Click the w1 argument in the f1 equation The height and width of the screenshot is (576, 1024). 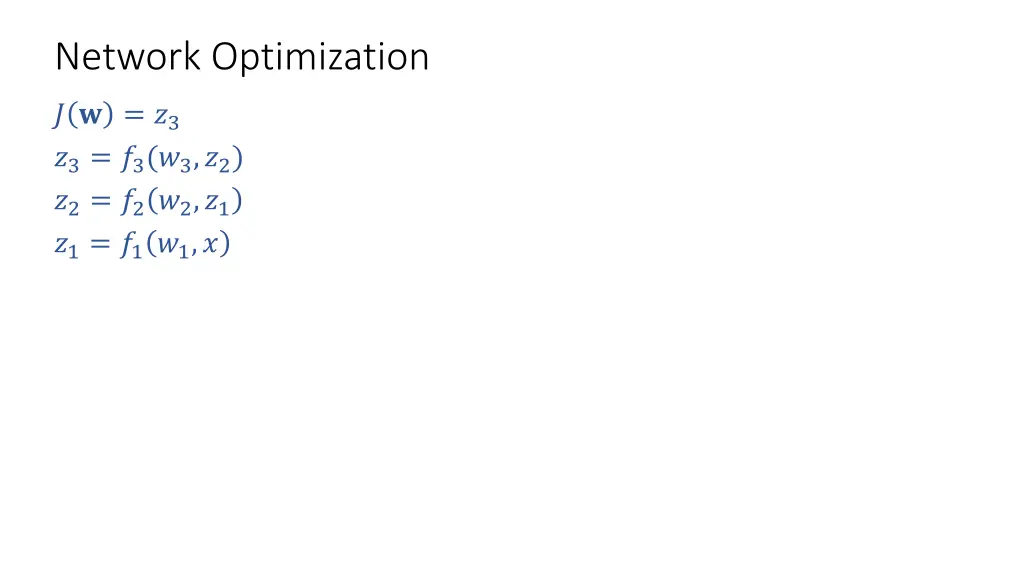click(173, 246)
